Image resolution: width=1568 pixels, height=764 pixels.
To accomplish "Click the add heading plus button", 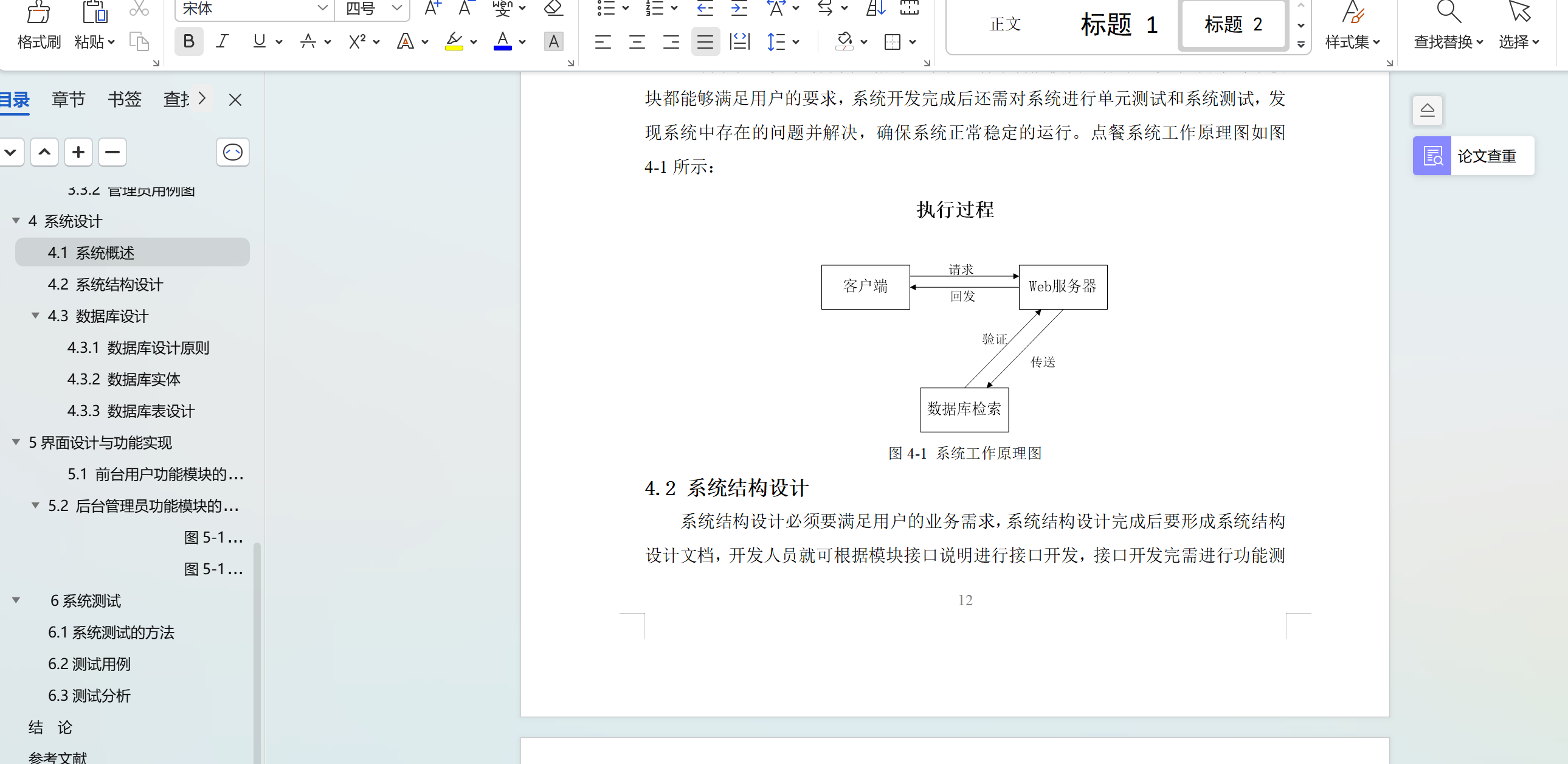I will point(78,151).
